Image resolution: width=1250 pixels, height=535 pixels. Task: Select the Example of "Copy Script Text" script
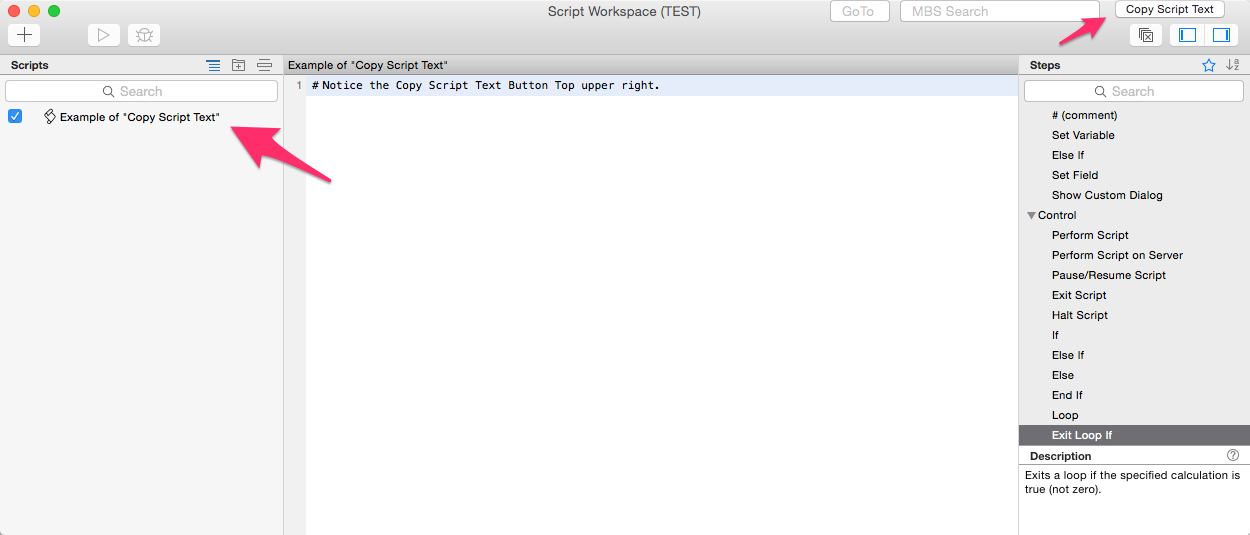tap(140, 117)
